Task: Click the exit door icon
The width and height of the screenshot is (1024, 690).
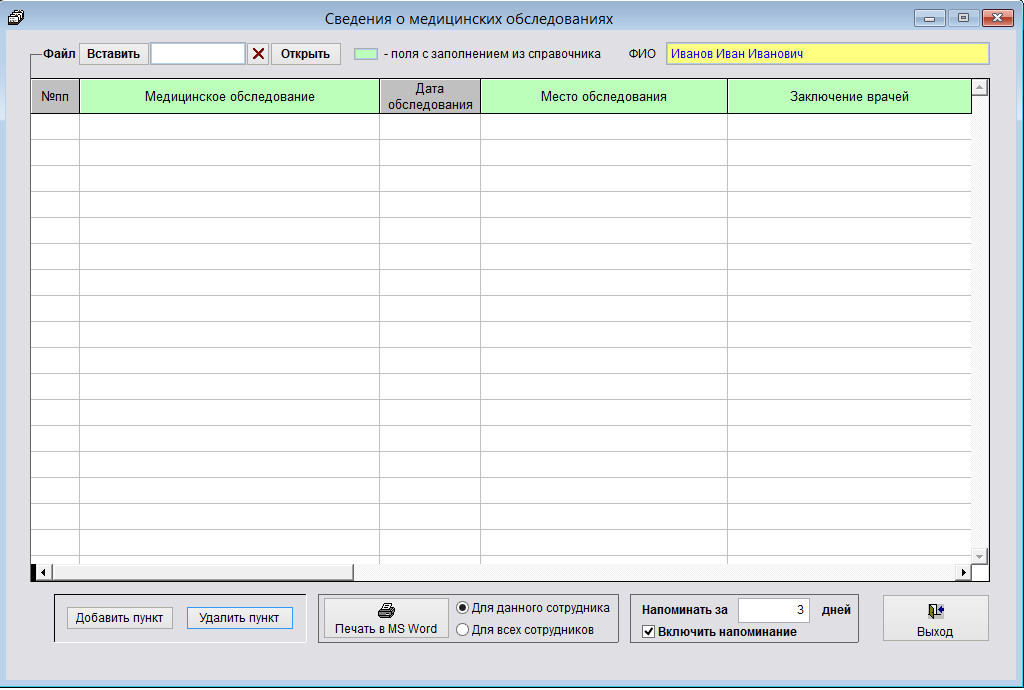Action: pyautogui.click(x=935, y=611)
